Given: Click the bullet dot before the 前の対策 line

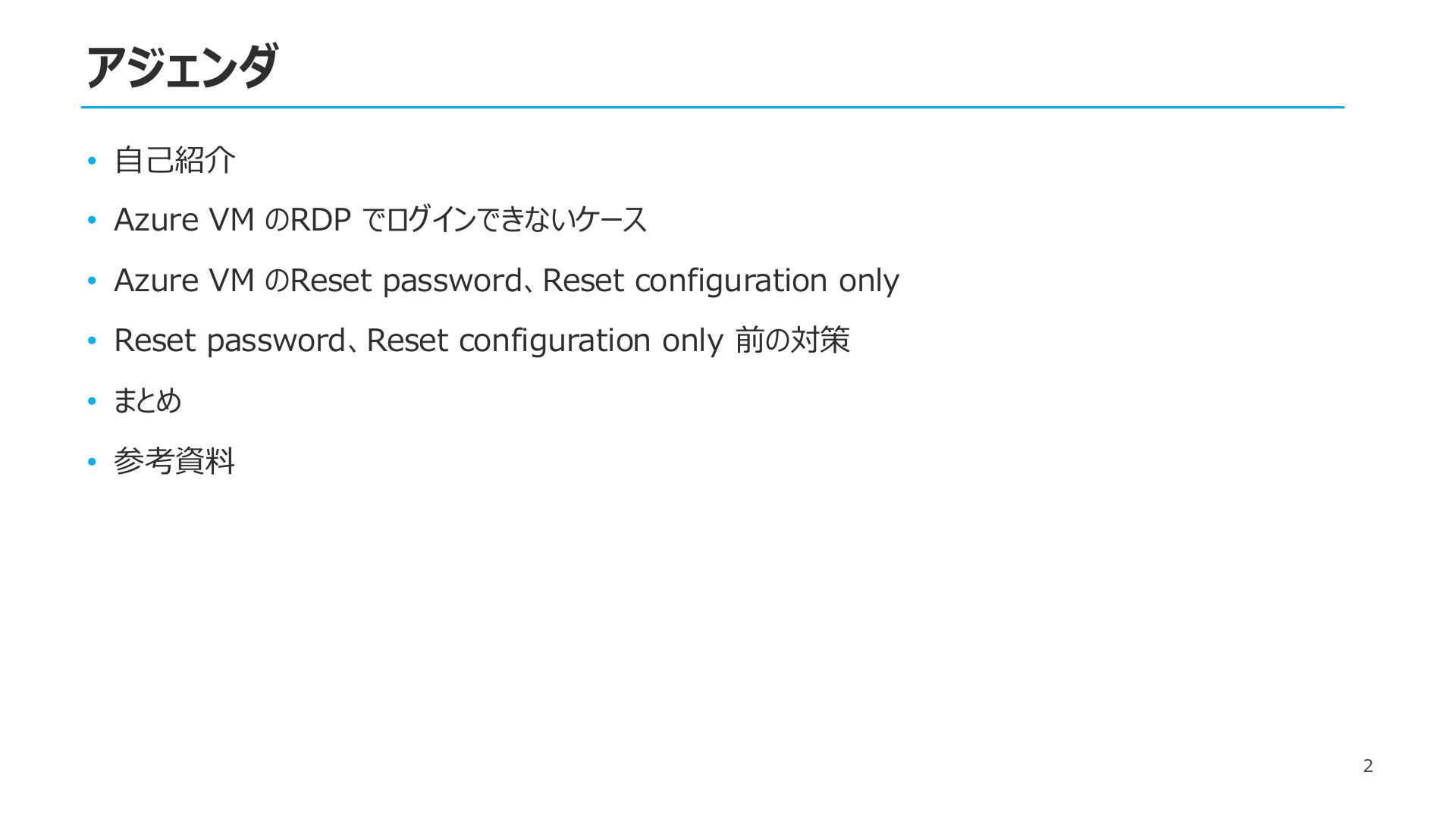Looking at the screenshot, I should [92, 341].
